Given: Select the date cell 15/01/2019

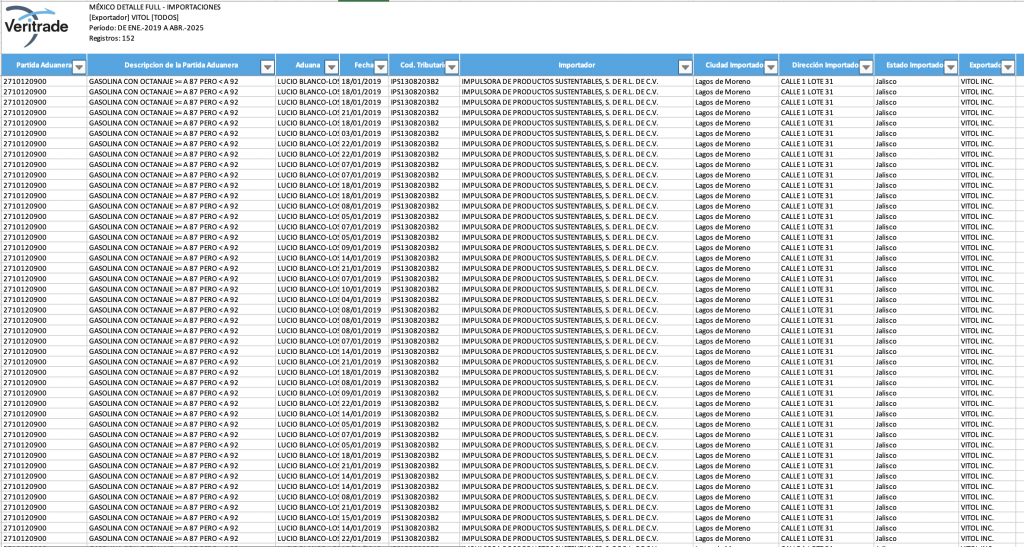Looking at the screenshot, I should (364, 518).
